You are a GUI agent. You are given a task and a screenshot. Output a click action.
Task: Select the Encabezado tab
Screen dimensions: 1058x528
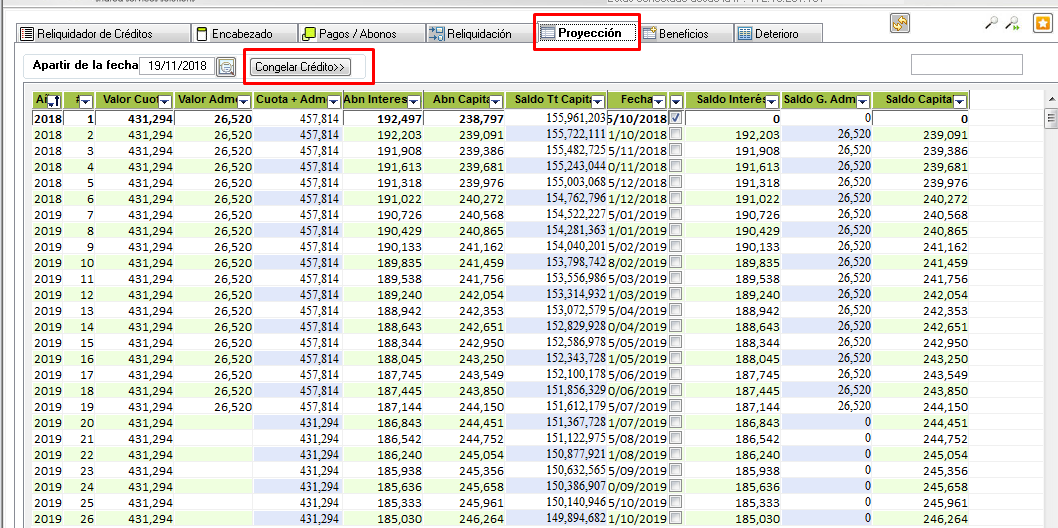(234, 34)
